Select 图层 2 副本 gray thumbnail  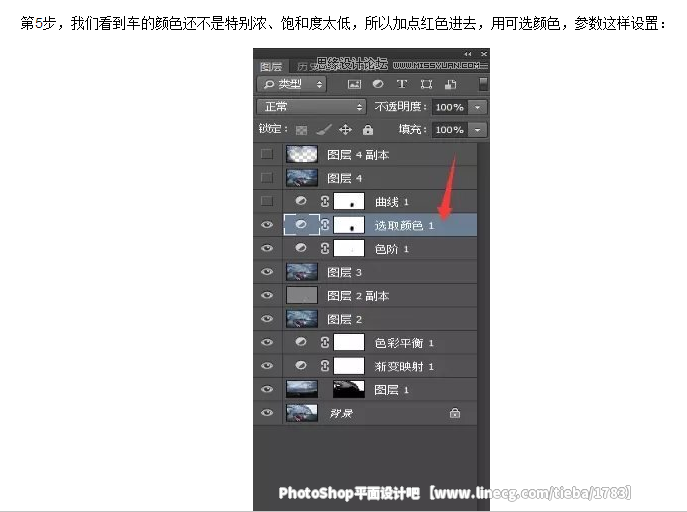302,295
